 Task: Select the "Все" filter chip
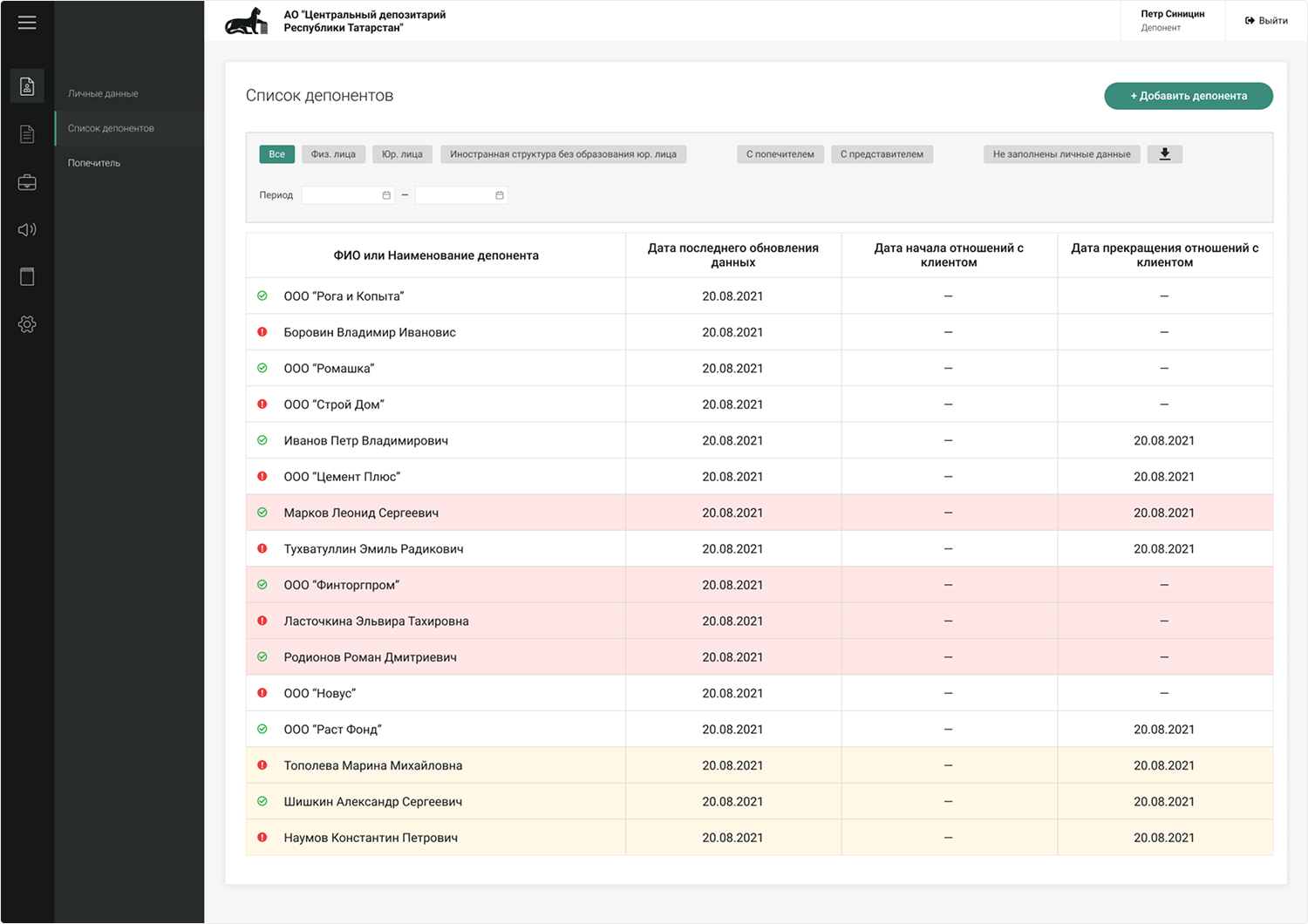tap(276, 154)
